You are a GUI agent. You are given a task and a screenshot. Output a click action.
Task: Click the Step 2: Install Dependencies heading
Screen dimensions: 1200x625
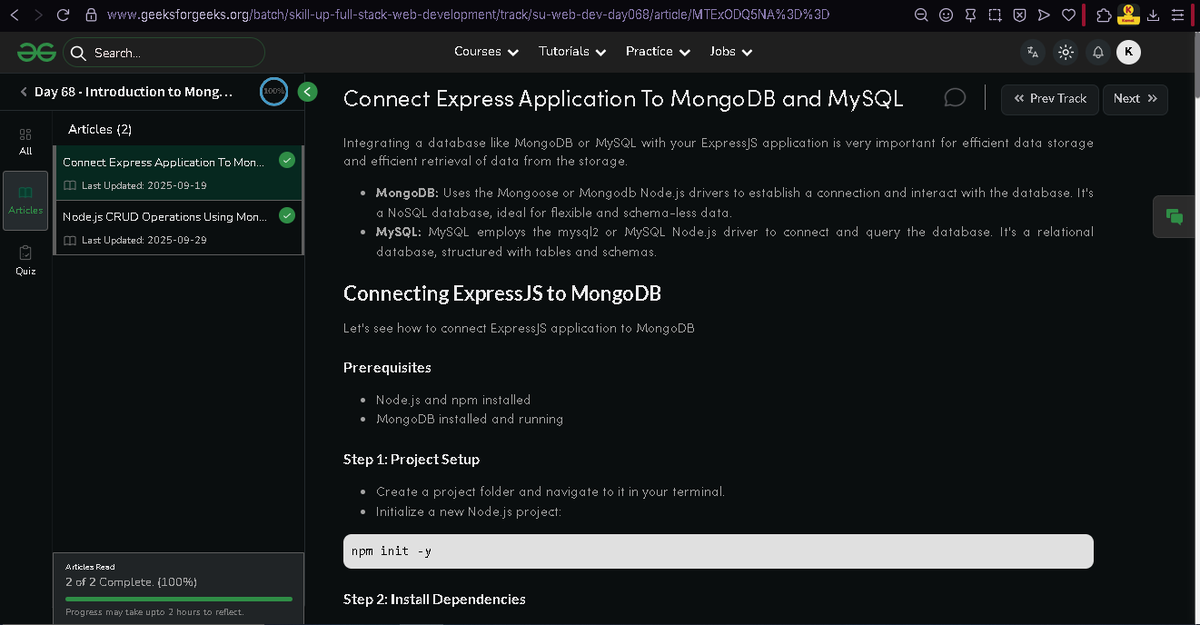tap(434, 599)
